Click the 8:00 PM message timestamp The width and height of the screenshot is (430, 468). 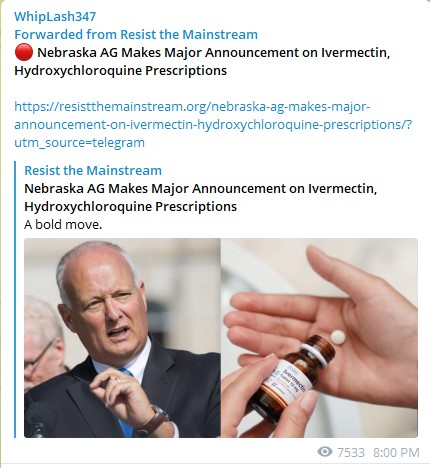[396, 452]
